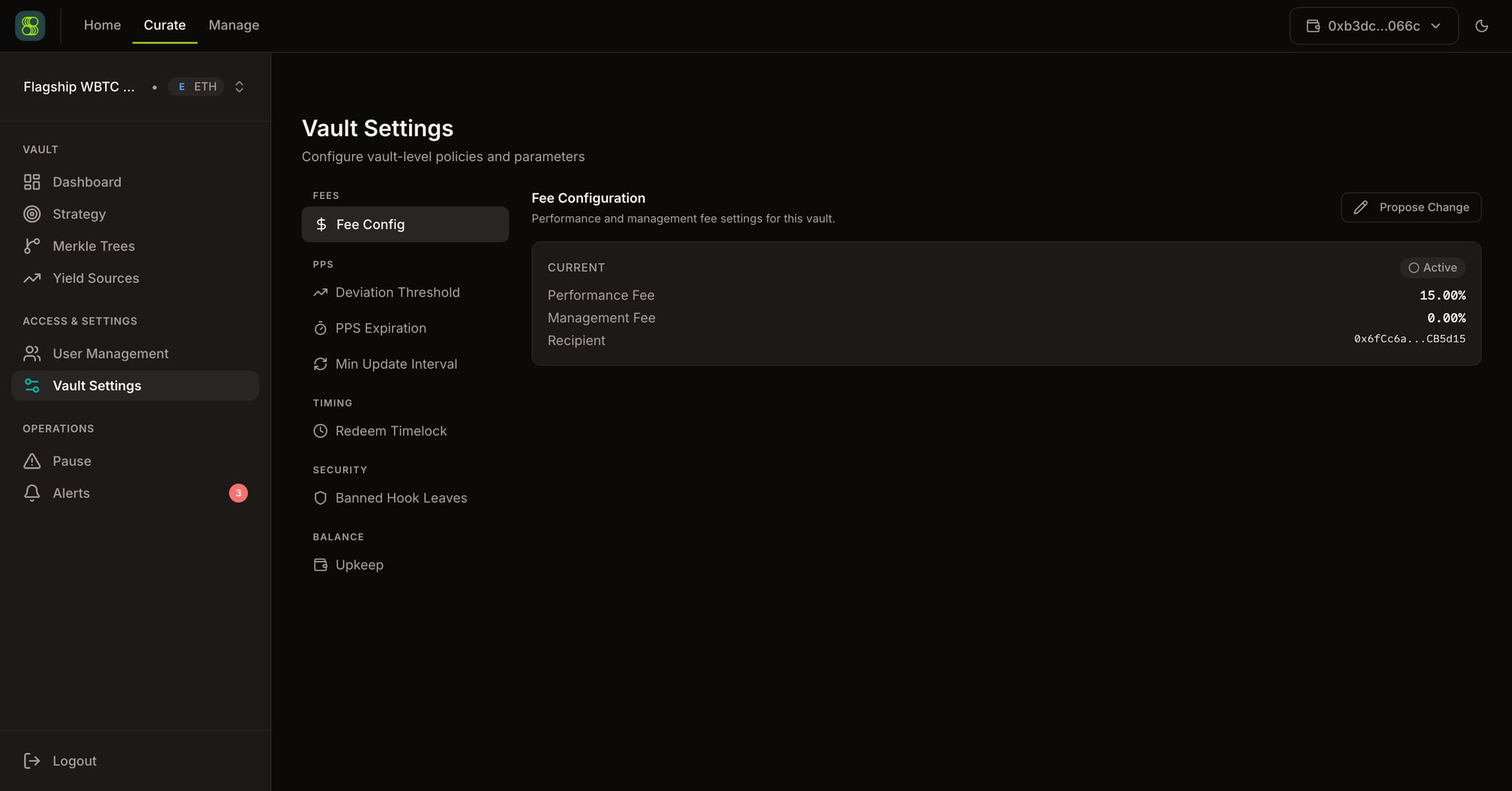Open Fee Config settings section
Screen dimensions: 1512x791
click(405, 225)
